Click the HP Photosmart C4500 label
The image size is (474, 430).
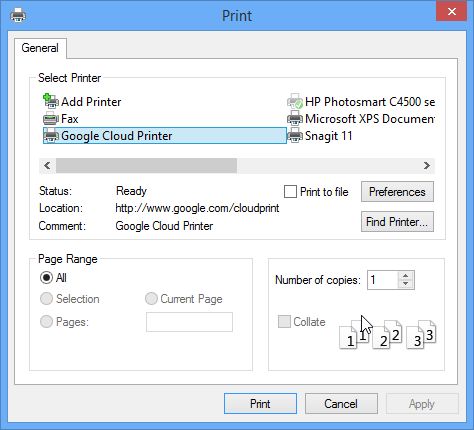pyautogui.click(x=370, y=102)
